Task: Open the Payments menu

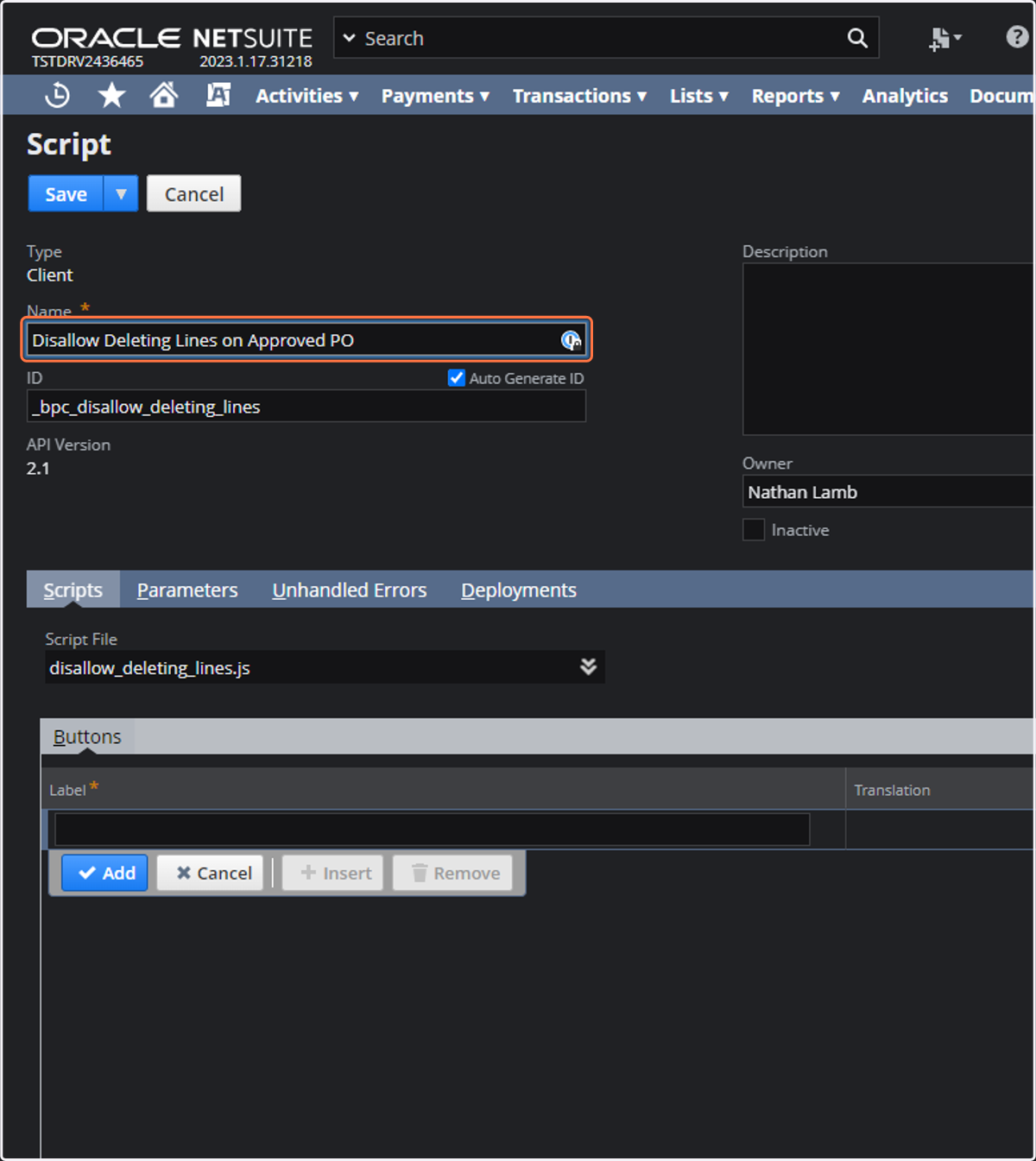Action: 435,96
